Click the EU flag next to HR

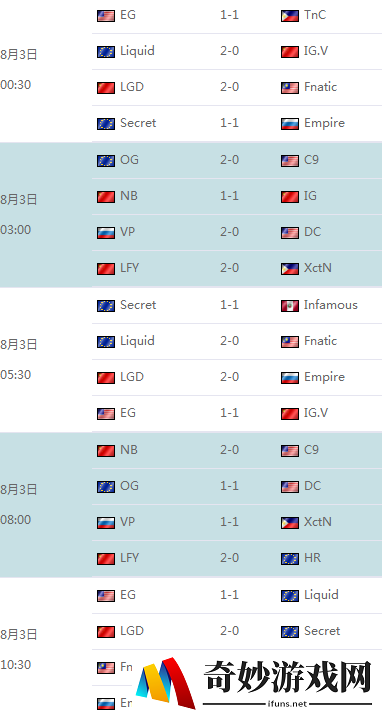289,559
